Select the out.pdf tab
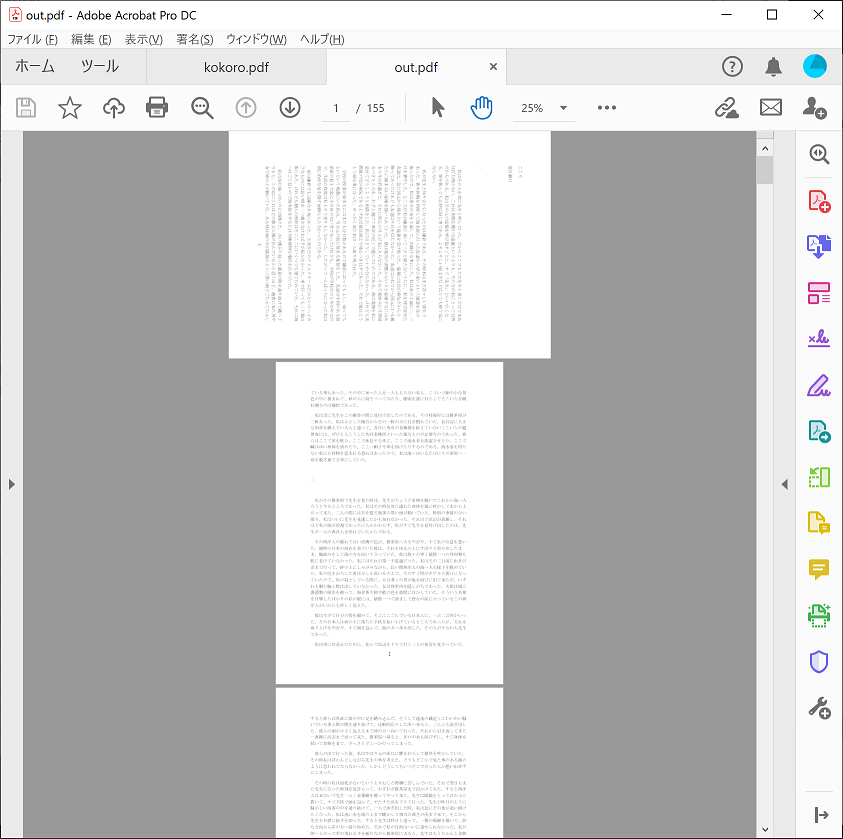The height and width of the screenshot is (839, 843). click(416, 67)
